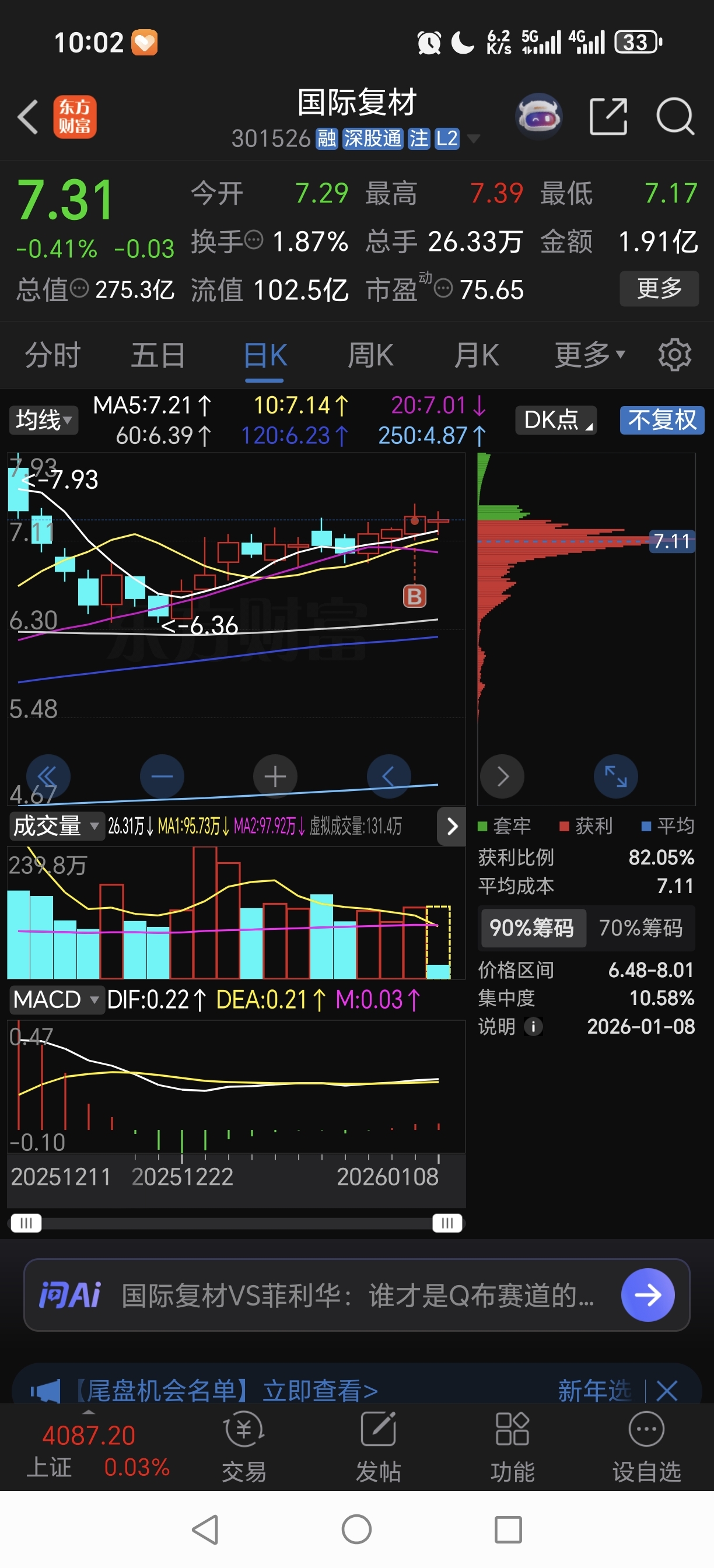The image size is (714, 1568).
Task: Switch to 月K tab
Action: pyautogui.click(x=477, y=355)
